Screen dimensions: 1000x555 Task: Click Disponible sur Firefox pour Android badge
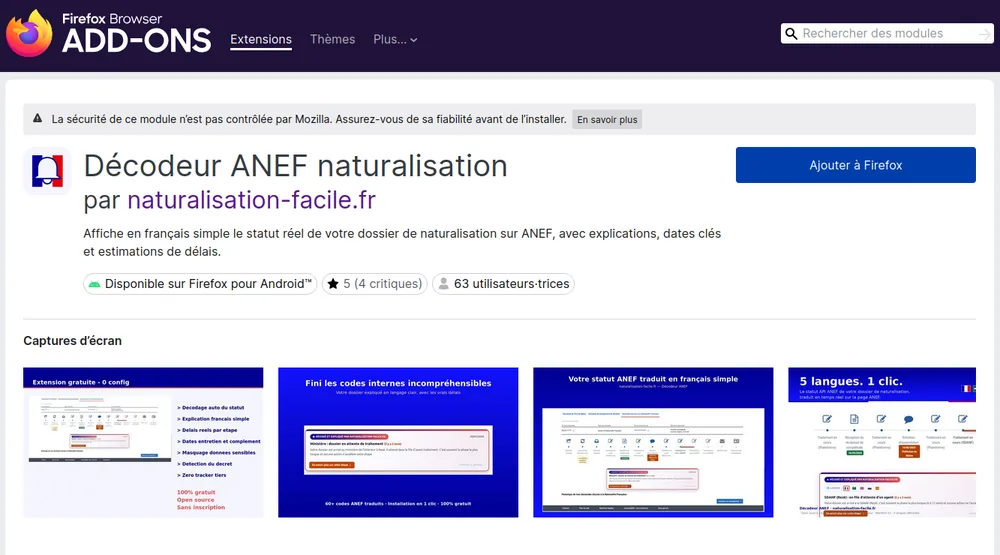[x=200, y=284]
